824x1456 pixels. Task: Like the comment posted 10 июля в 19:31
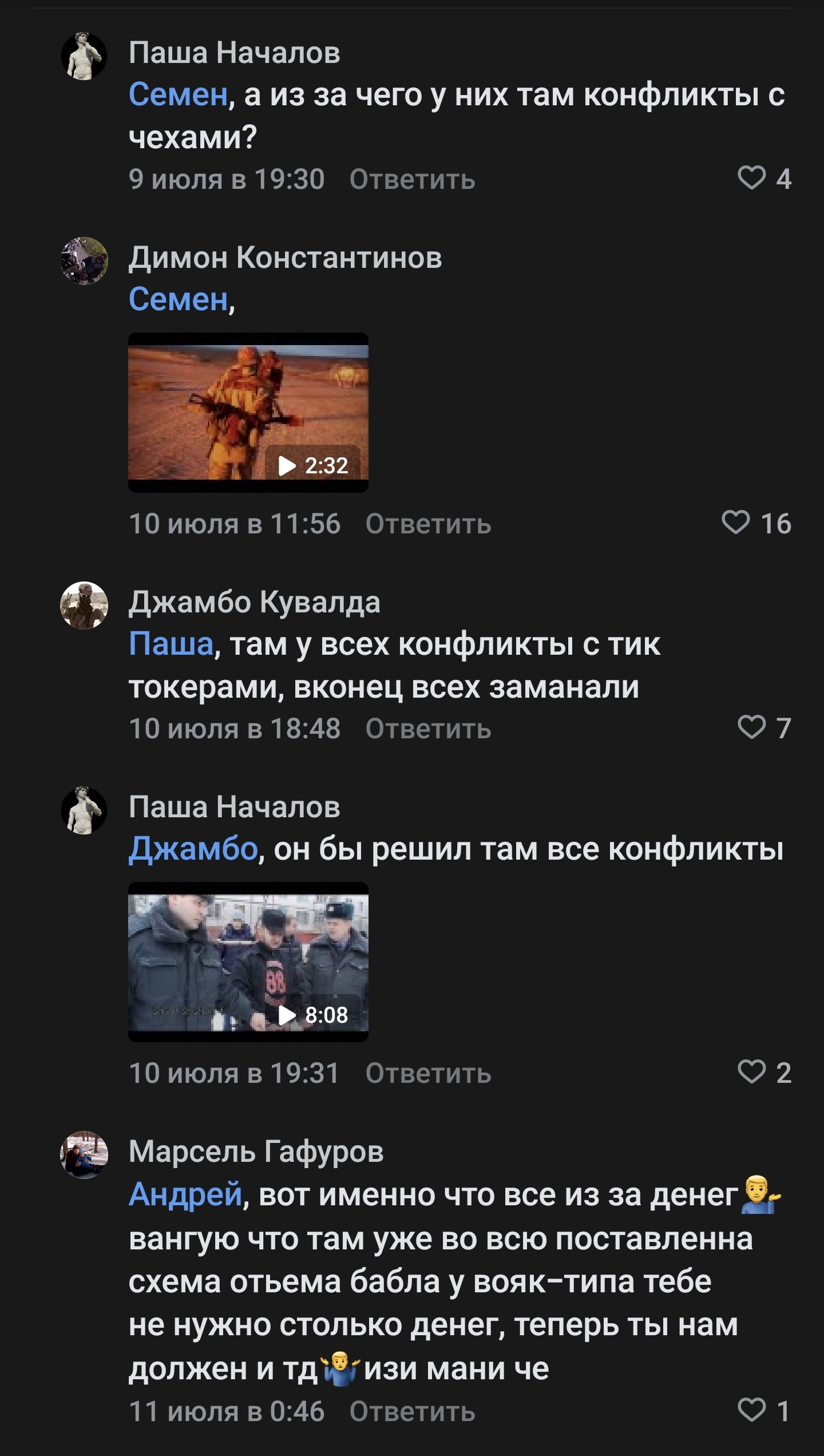tap(751, 1072)
